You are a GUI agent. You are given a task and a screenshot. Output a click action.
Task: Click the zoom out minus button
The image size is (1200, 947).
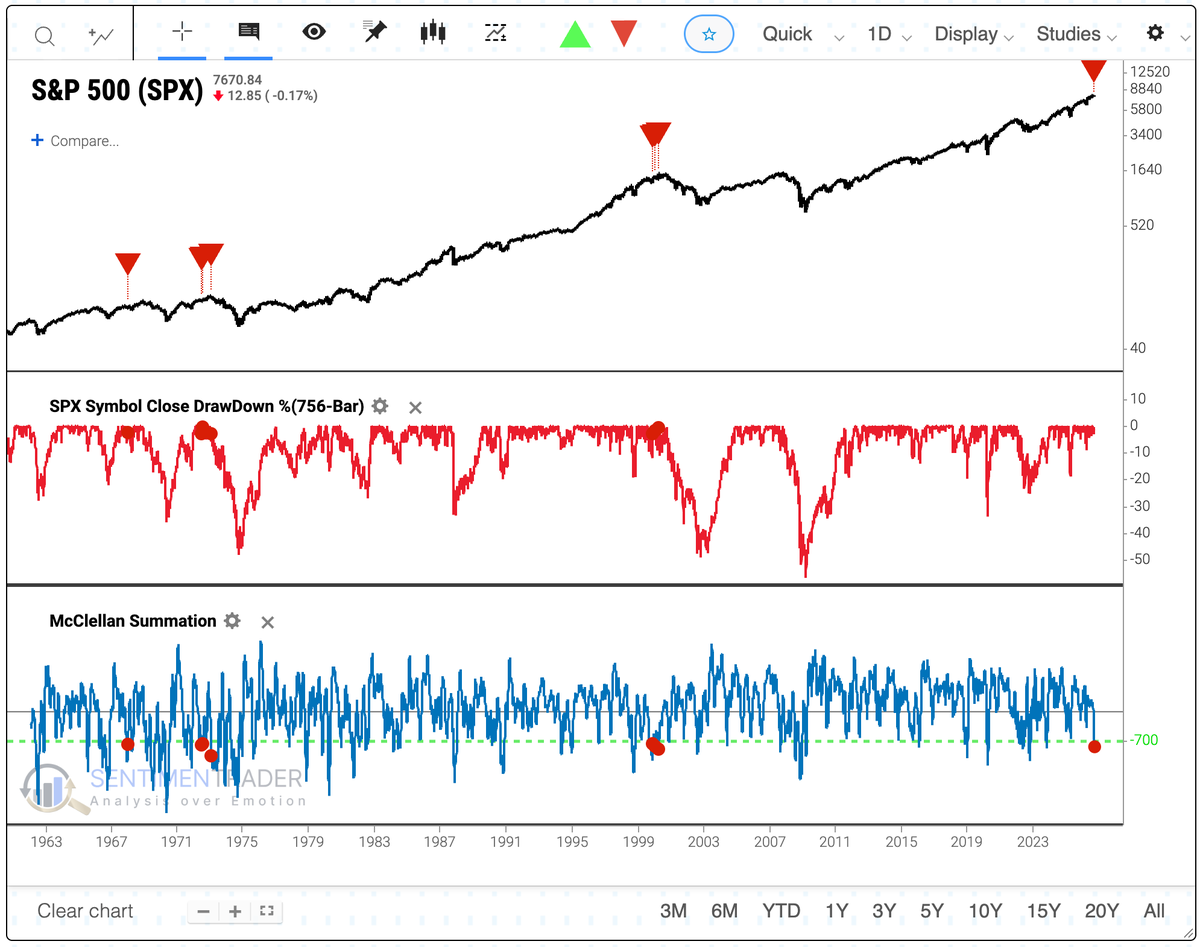pos(203,911)
